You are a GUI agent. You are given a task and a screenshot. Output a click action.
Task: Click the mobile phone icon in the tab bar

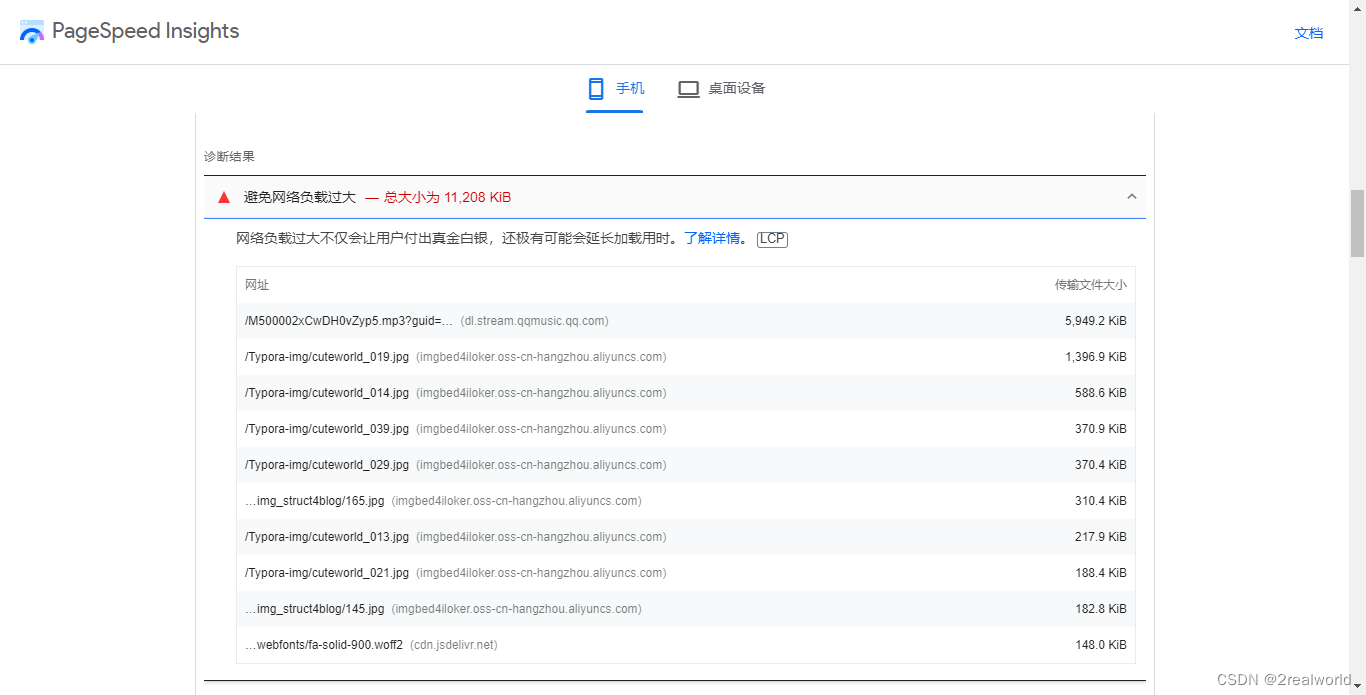point(596,89)
